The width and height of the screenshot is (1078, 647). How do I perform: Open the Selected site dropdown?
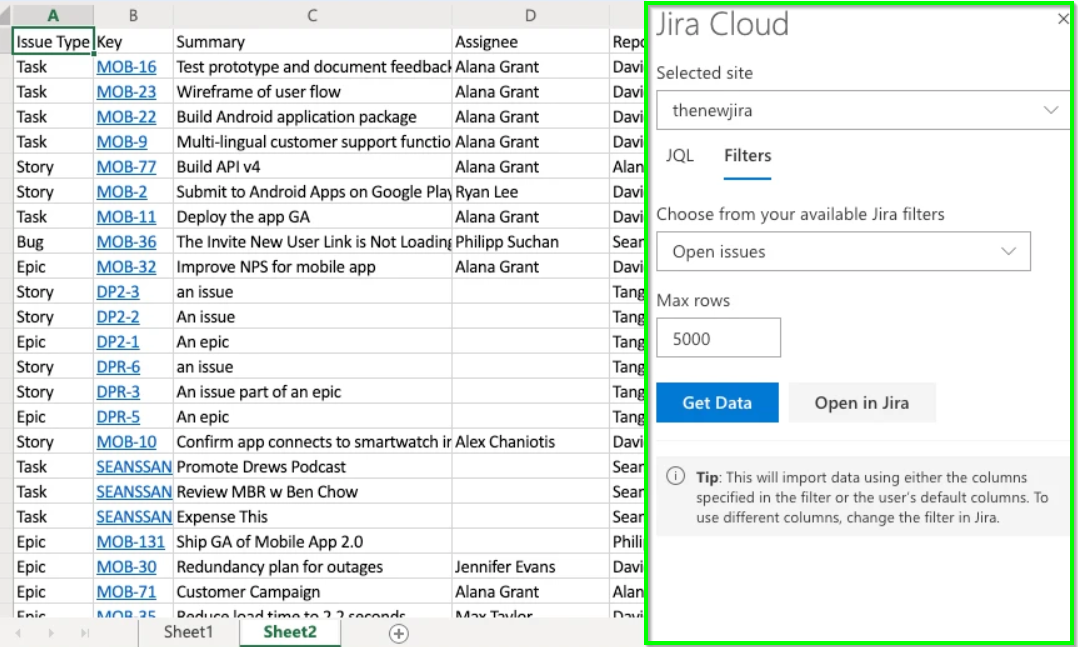pos(863,110)
